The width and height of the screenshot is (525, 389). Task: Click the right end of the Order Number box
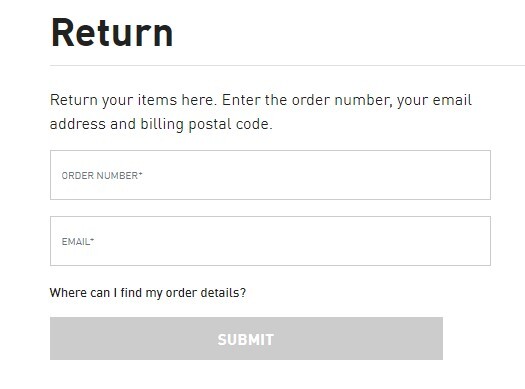[484, 175]
